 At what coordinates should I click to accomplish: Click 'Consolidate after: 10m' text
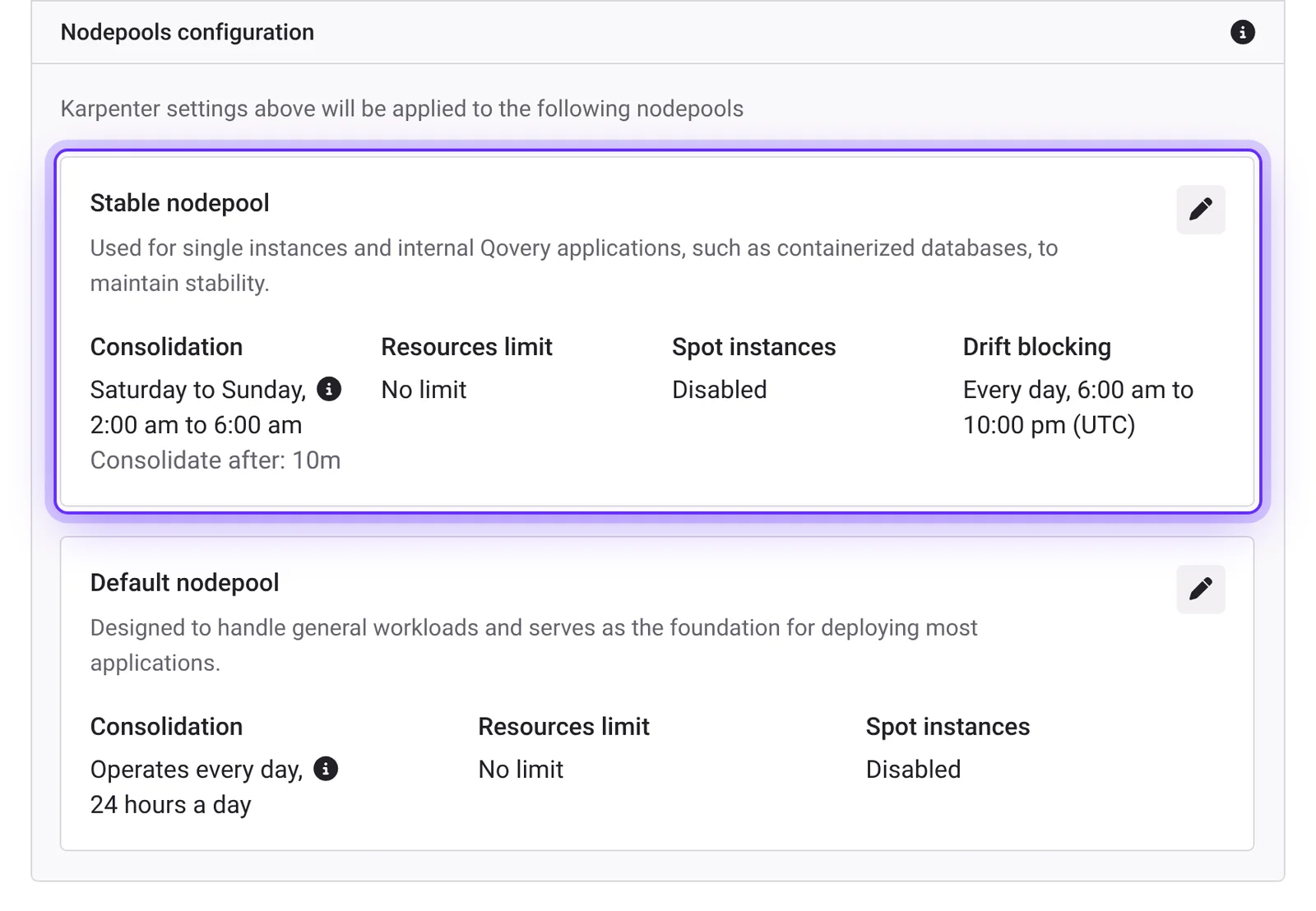click(x=215, y=460)
